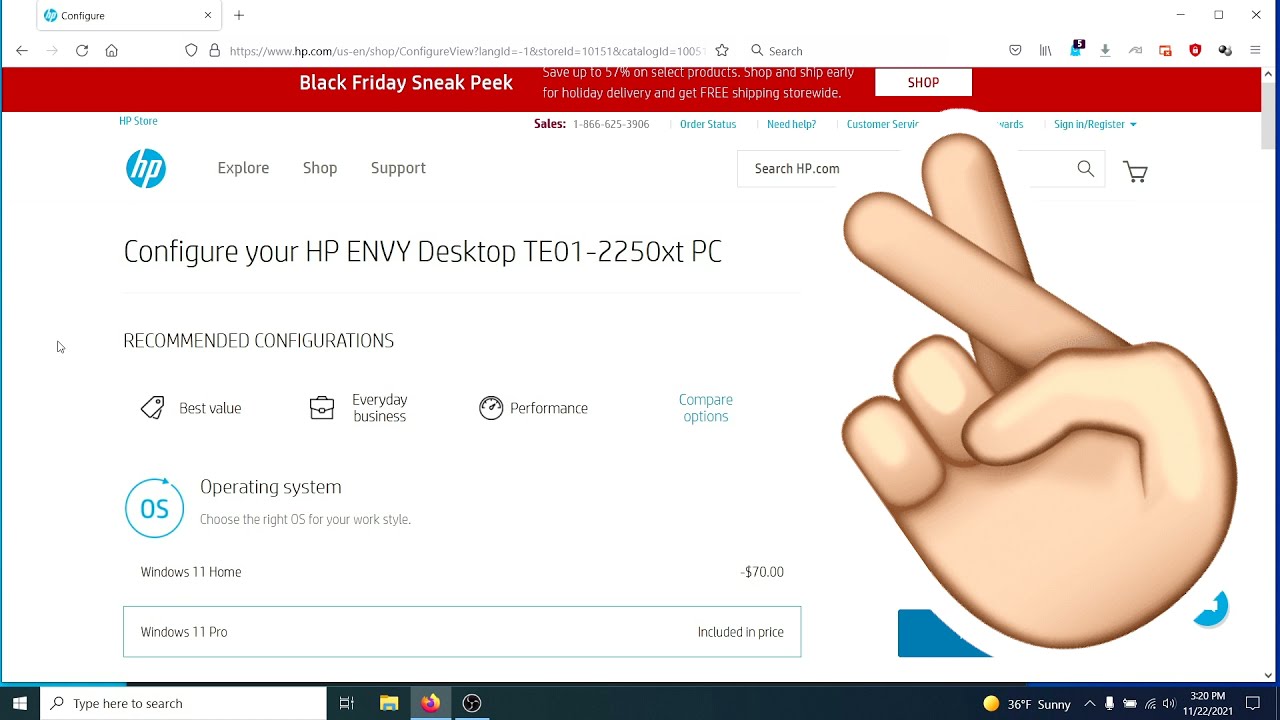Image resolution: width=1280 pixels, height=720 pixels.
Task: Click the URL address bar
Action: [x=465, y=50]
